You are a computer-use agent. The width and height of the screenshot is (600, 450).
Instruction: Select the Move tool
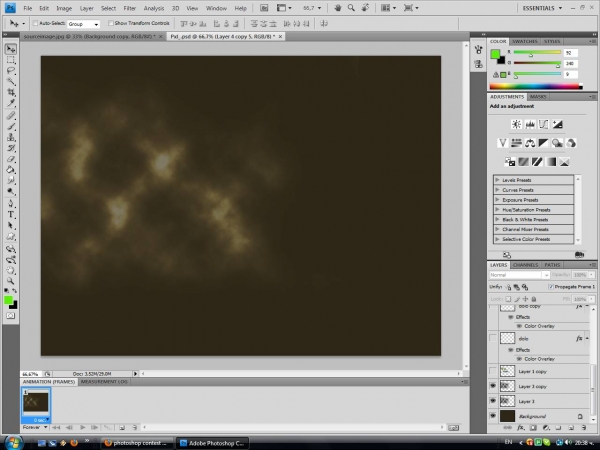pos(11,49)
